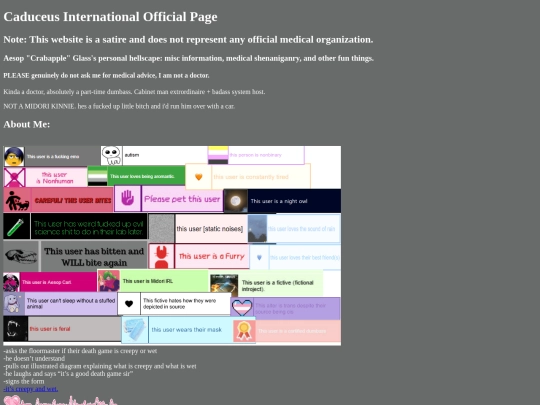Viewport: 540px width, 405px height.
Task: Click the stuffed animal icon
Action: click(x=14, y=304)
